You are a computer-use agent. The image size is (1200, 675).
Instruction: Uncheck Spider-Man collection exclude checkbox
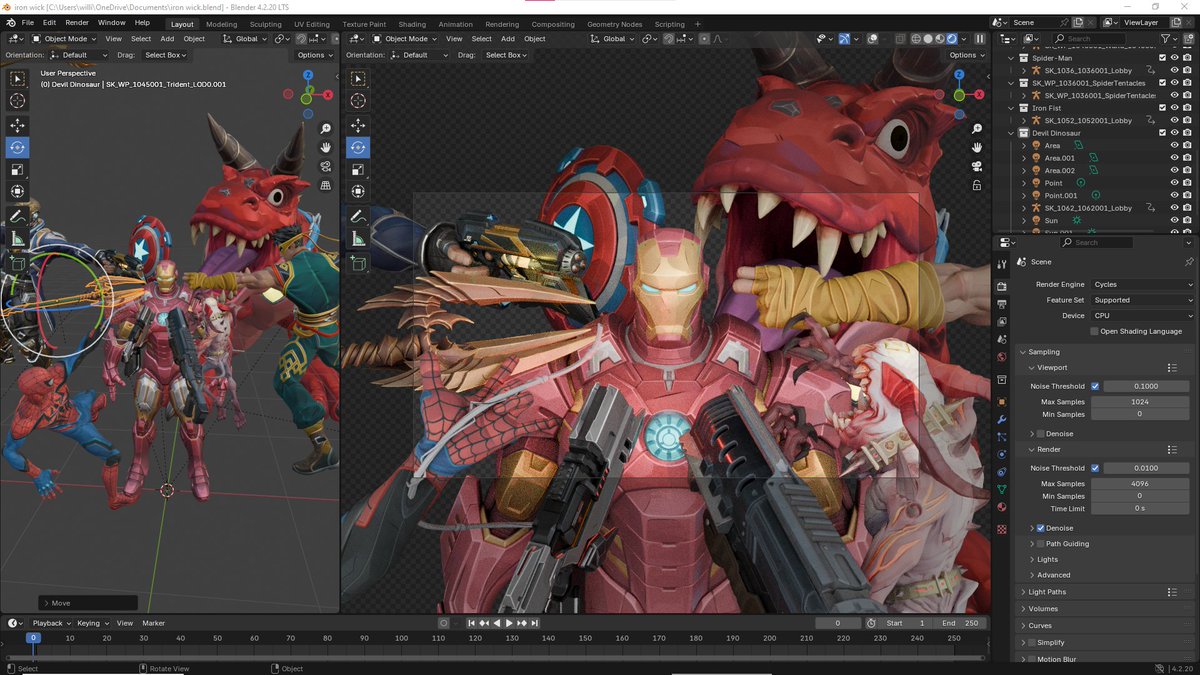(x=1162, y=58)
